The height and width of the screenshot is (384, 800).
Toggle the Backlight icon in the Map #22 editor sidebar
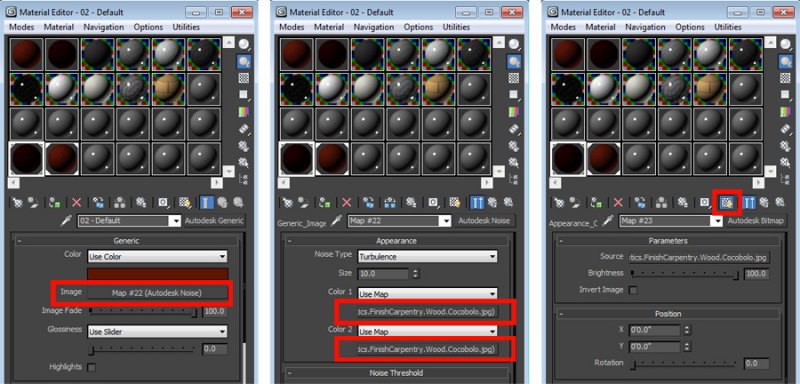(x=514, y=62)
